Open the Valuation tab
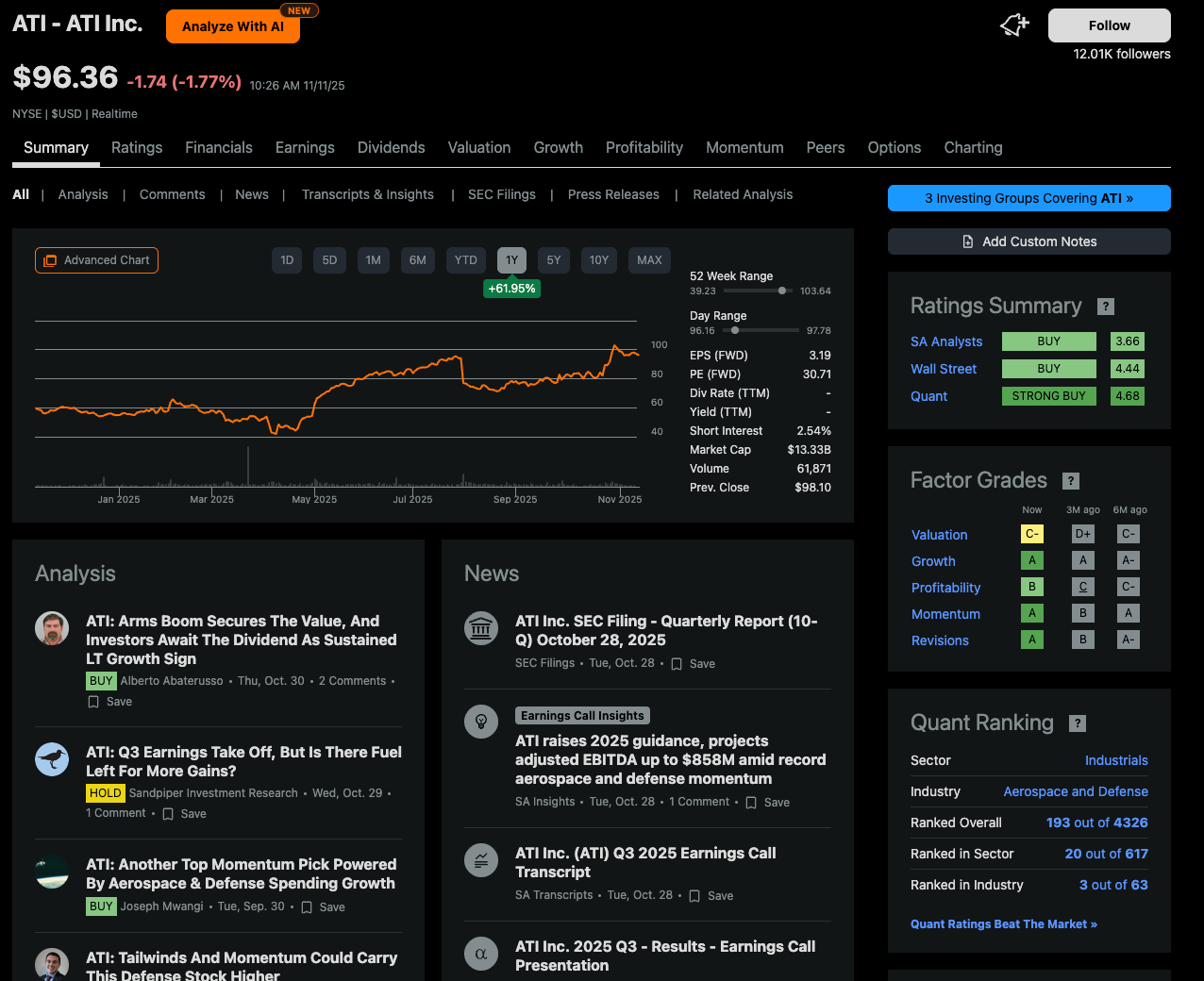The width and height of the screenshot is (1204, 981). click(479, 148)
